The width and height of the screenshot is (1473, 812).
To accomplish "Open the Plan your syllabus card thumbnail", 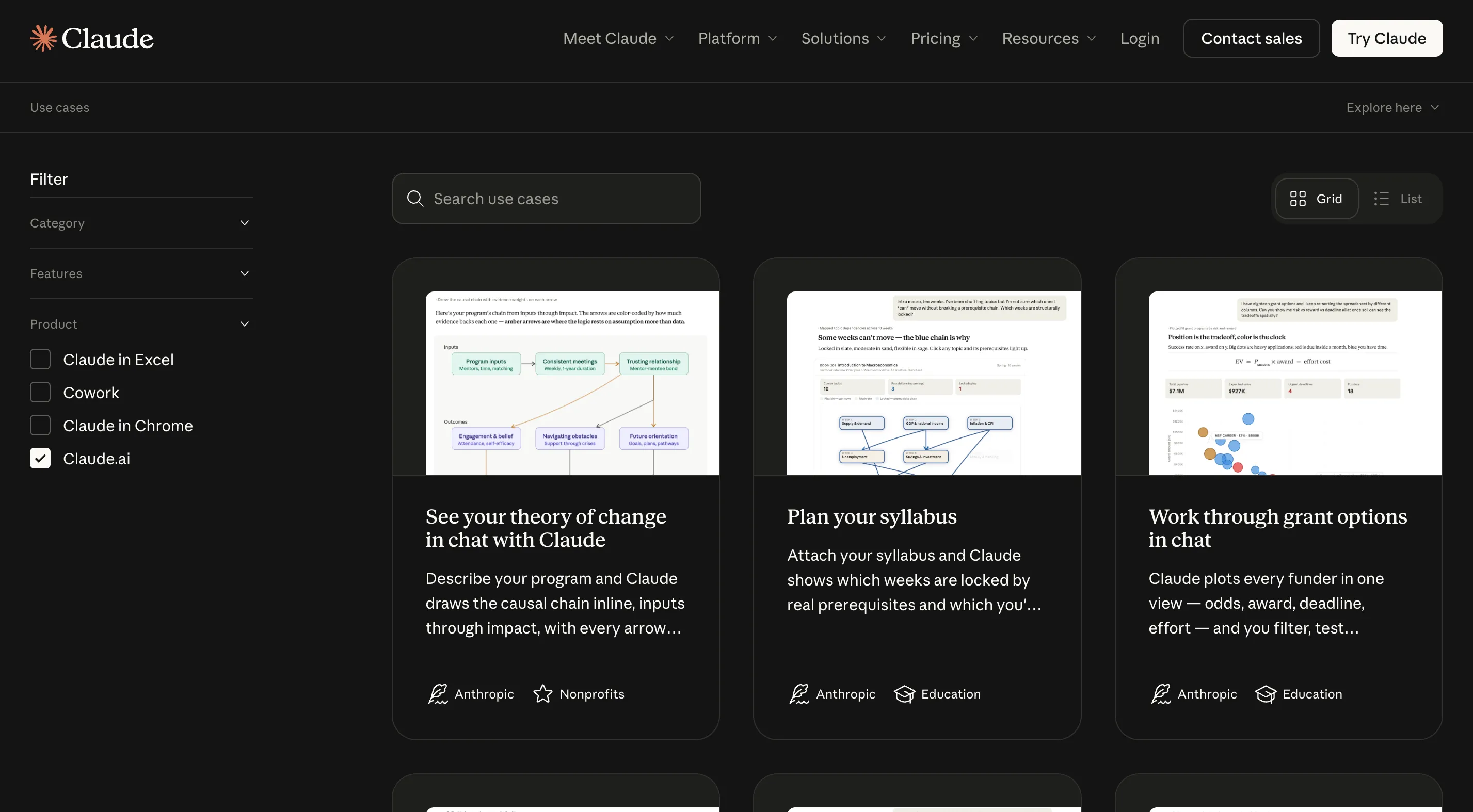I will pyautogui.click(x=933, y=383).
